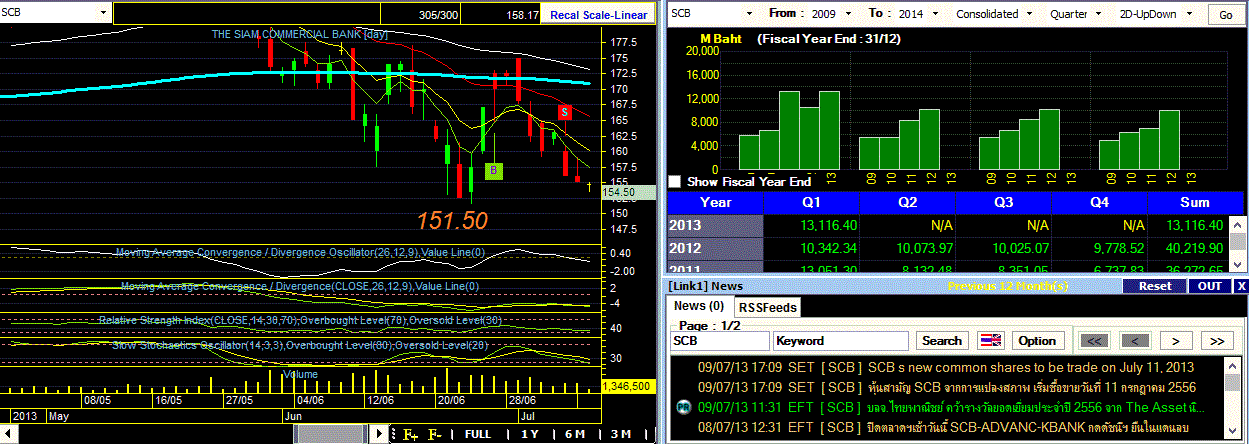Switch to the RSSFeeds tab
The width and height of the screenshot is (1249, 444).
pyautogui.click(x=769, y=307)
